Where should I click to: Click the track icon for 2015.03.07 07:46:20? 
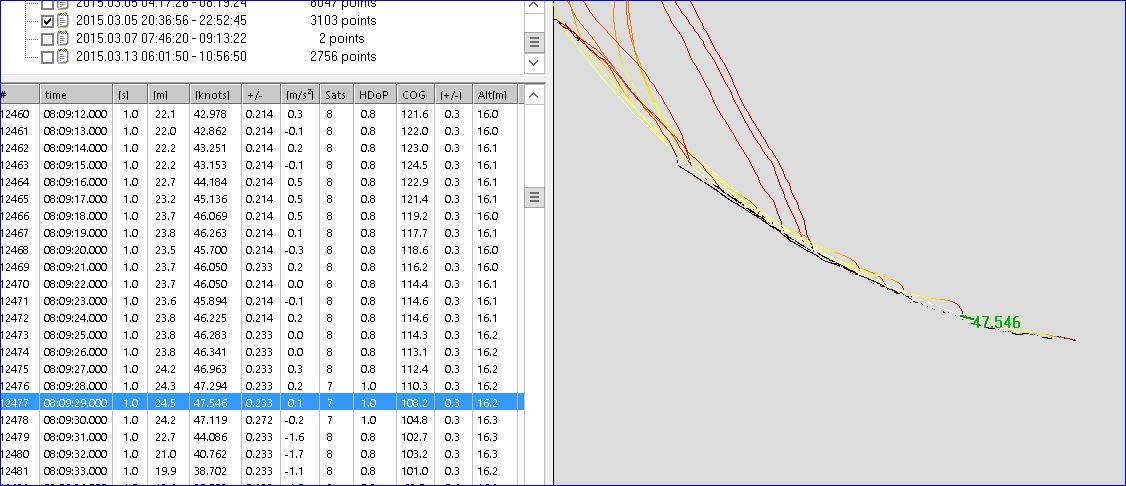(x=63, y=38)
